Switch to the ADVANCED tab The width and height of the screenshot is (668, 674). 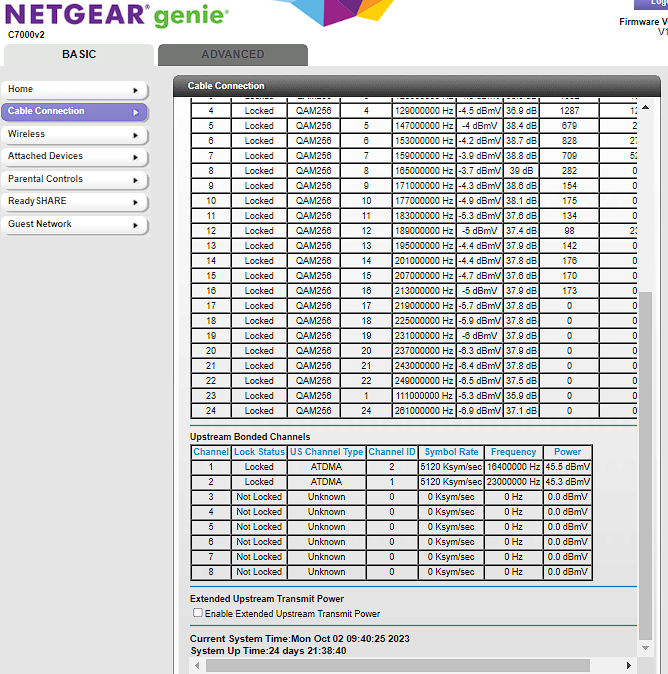(232, 55)
